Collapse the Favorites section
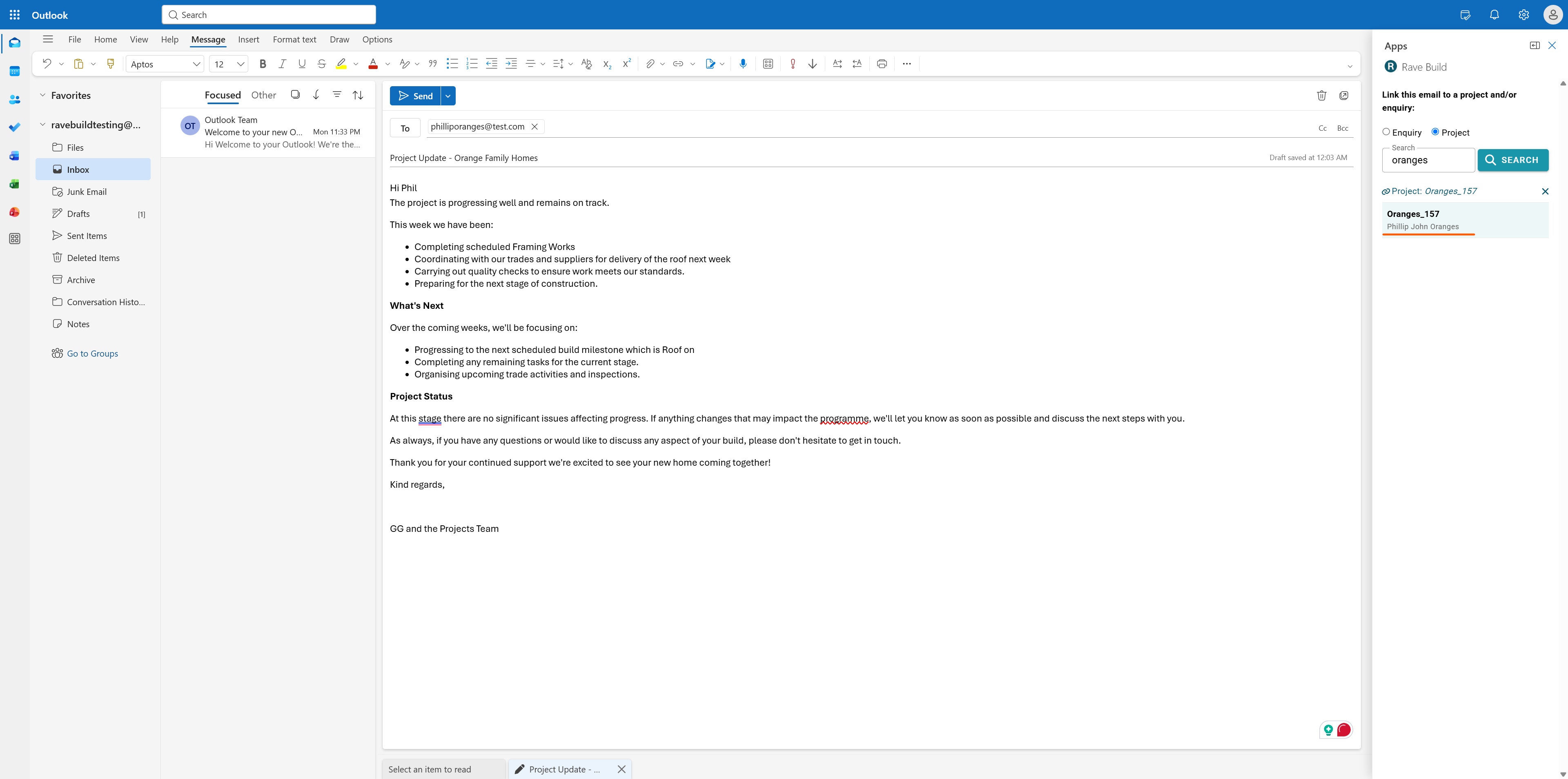The height and width of the screenshot is (779, 1568). pos(42,95)
